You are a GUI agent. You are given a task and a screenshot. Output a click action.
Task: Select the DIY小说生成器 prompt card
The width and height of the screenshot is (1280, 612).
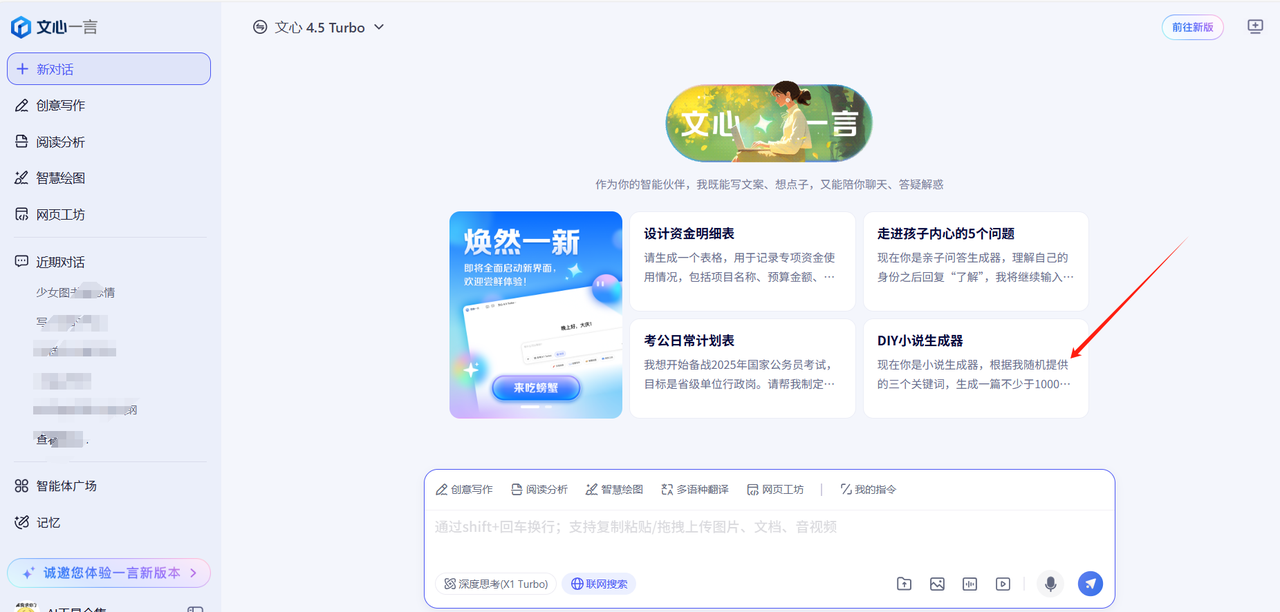click(976, 368)
